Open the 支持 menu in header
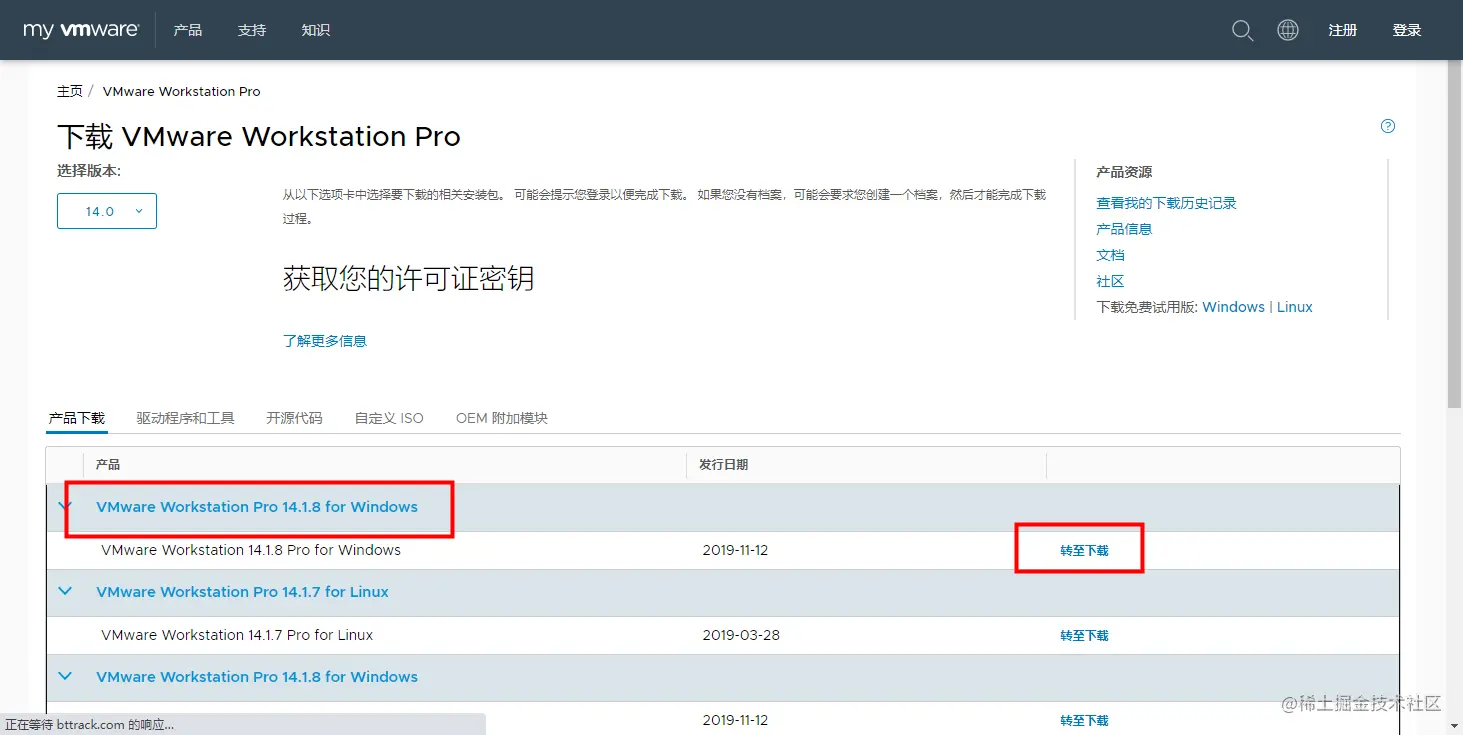The image size is (1463, 735). coord(252,30)
